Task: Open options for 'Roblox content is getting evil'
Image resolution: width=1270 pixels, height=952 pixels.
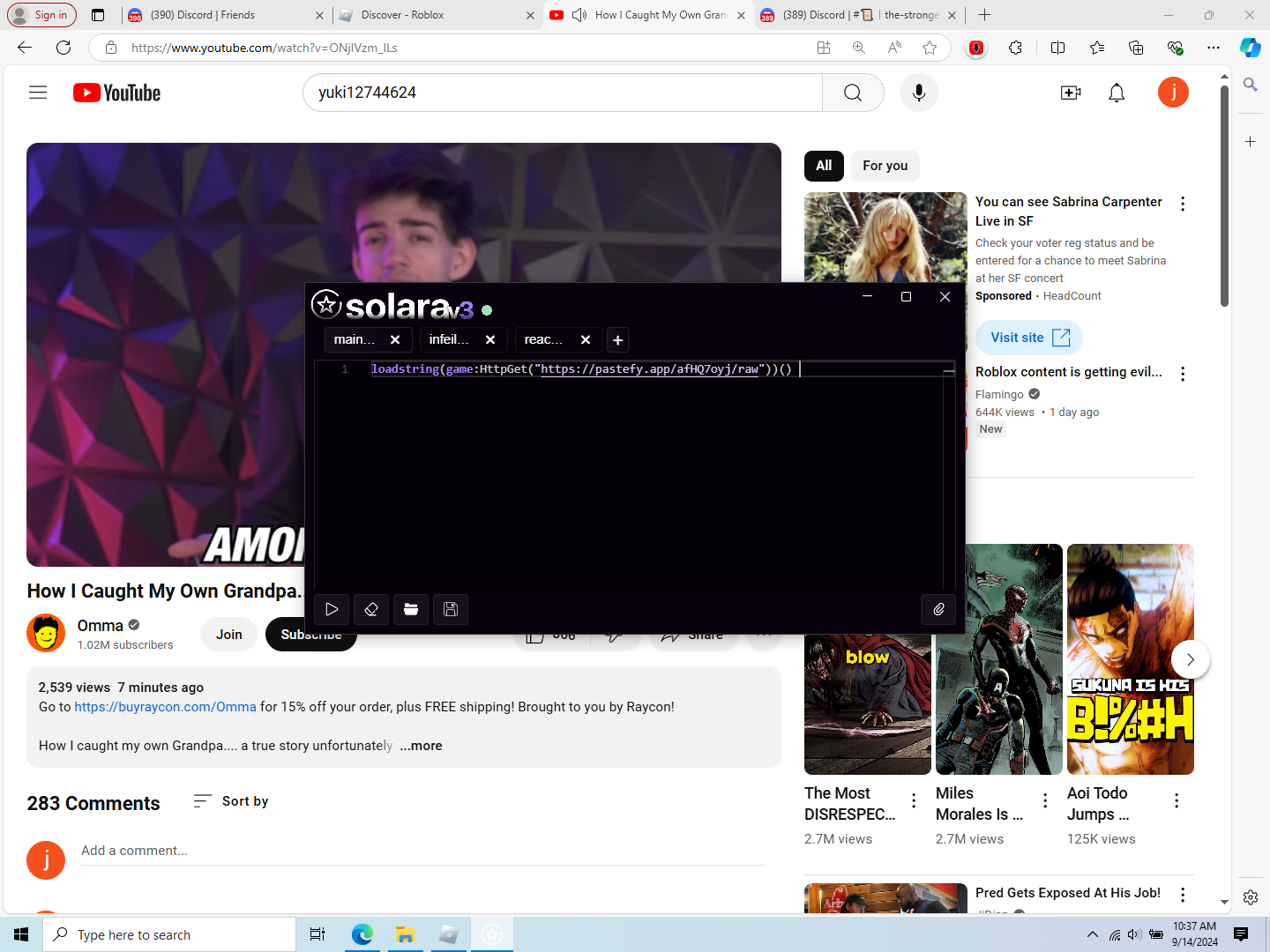Action: (x=1183, y=374)
